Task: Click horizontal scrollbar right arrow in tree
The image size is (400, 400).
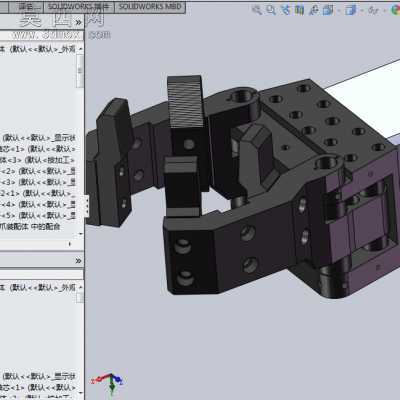Action: pos(70,244)
